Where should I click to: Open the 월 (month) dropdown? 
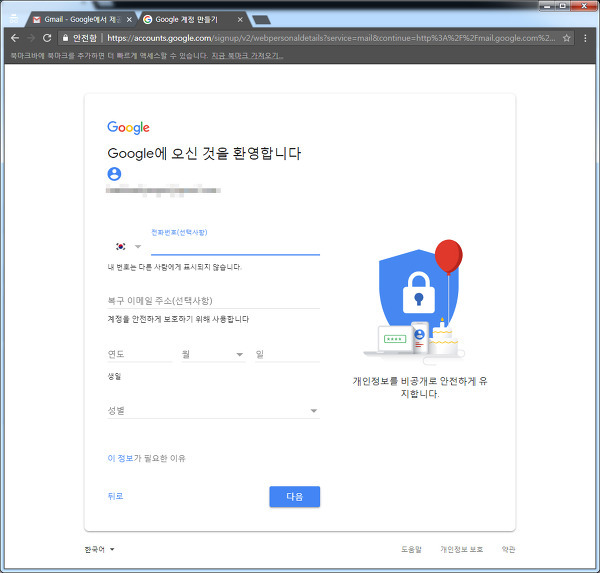(213, 354)
